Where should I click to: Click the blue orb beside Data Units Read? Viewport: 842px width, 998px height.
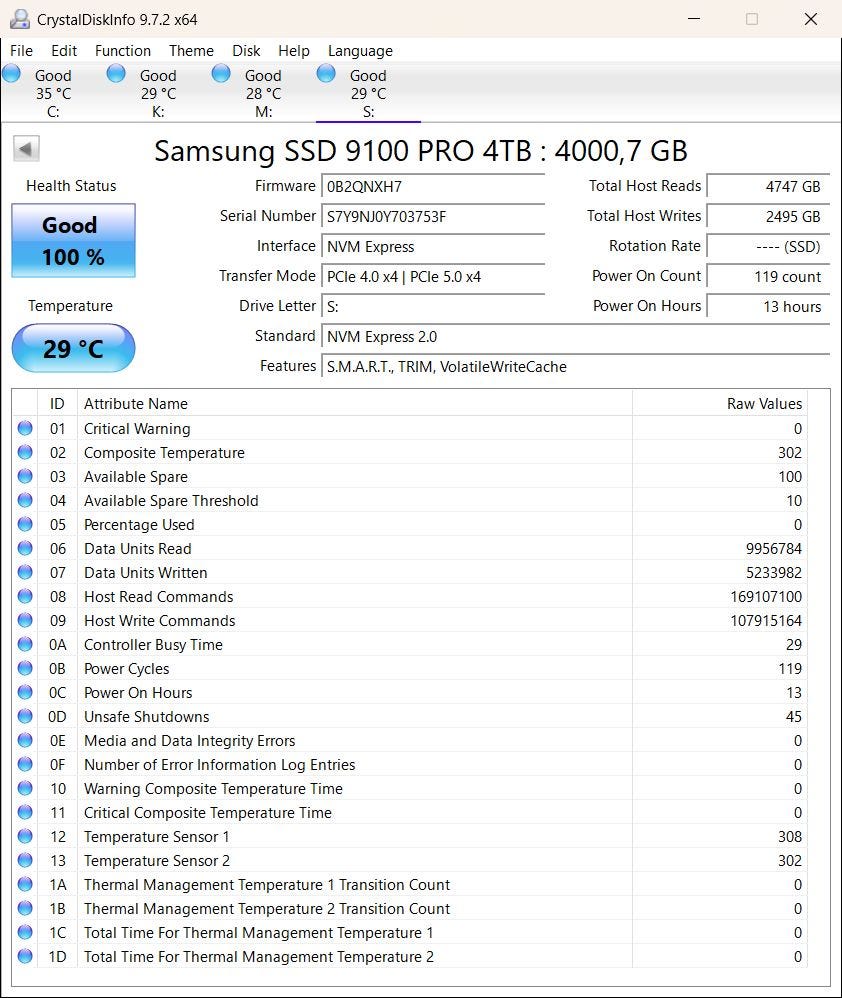click(x=25, y=548)
